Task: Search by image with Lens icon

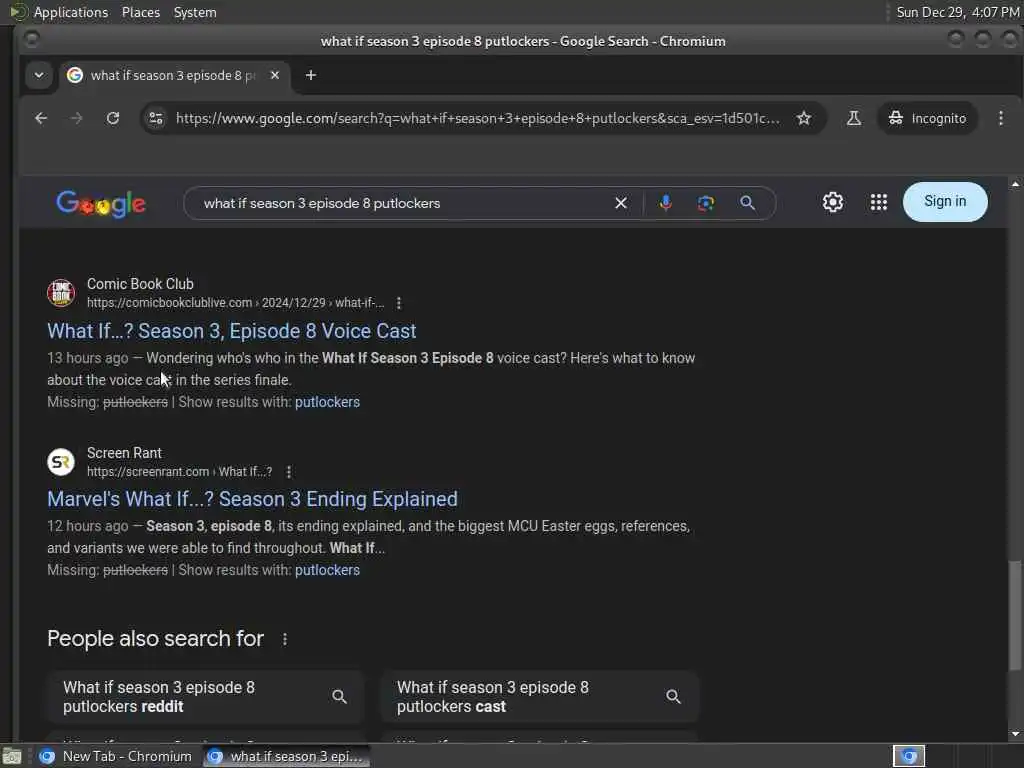Action: 706,203
